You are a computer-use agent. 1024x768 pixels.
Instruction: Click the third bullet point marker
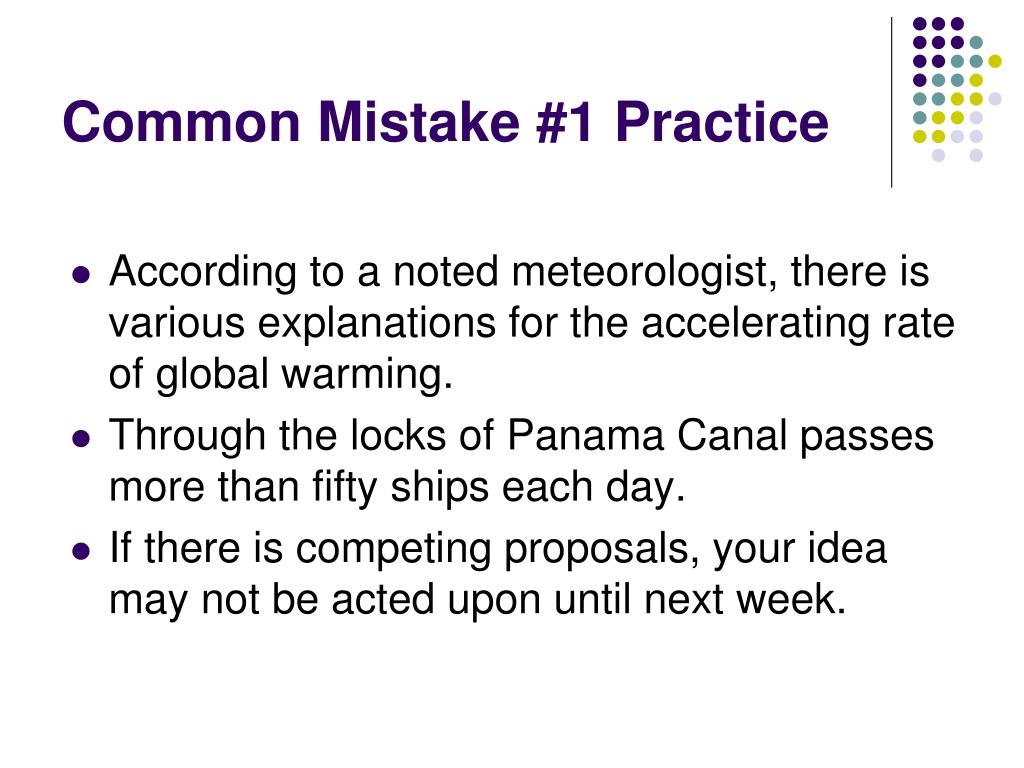(x=81, y=551)
